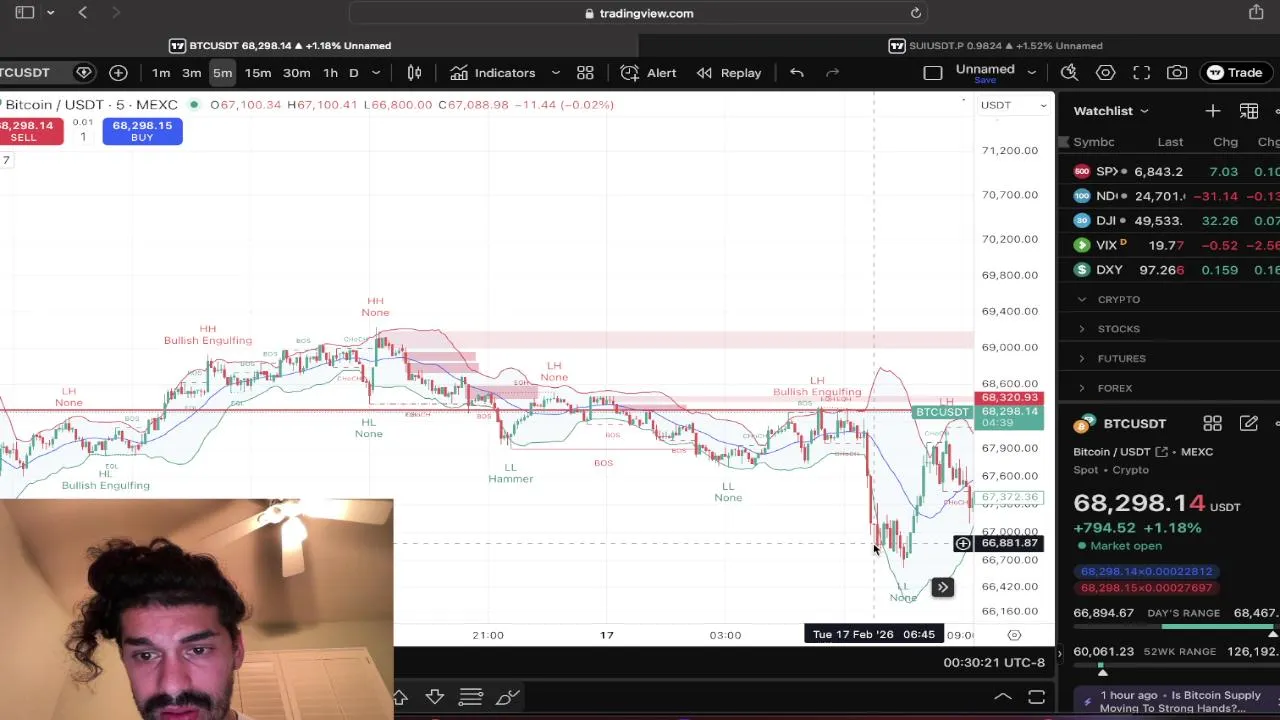Enter fullscreen chart mode
1280x720 pixels.
[x=1141, y=72]
